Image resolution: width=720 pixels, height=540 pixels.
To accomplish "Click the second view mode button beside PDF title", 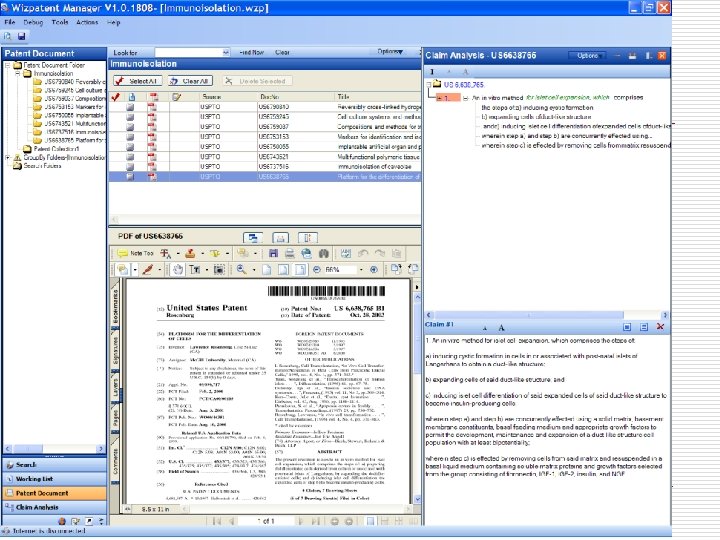I will [281, 237].
